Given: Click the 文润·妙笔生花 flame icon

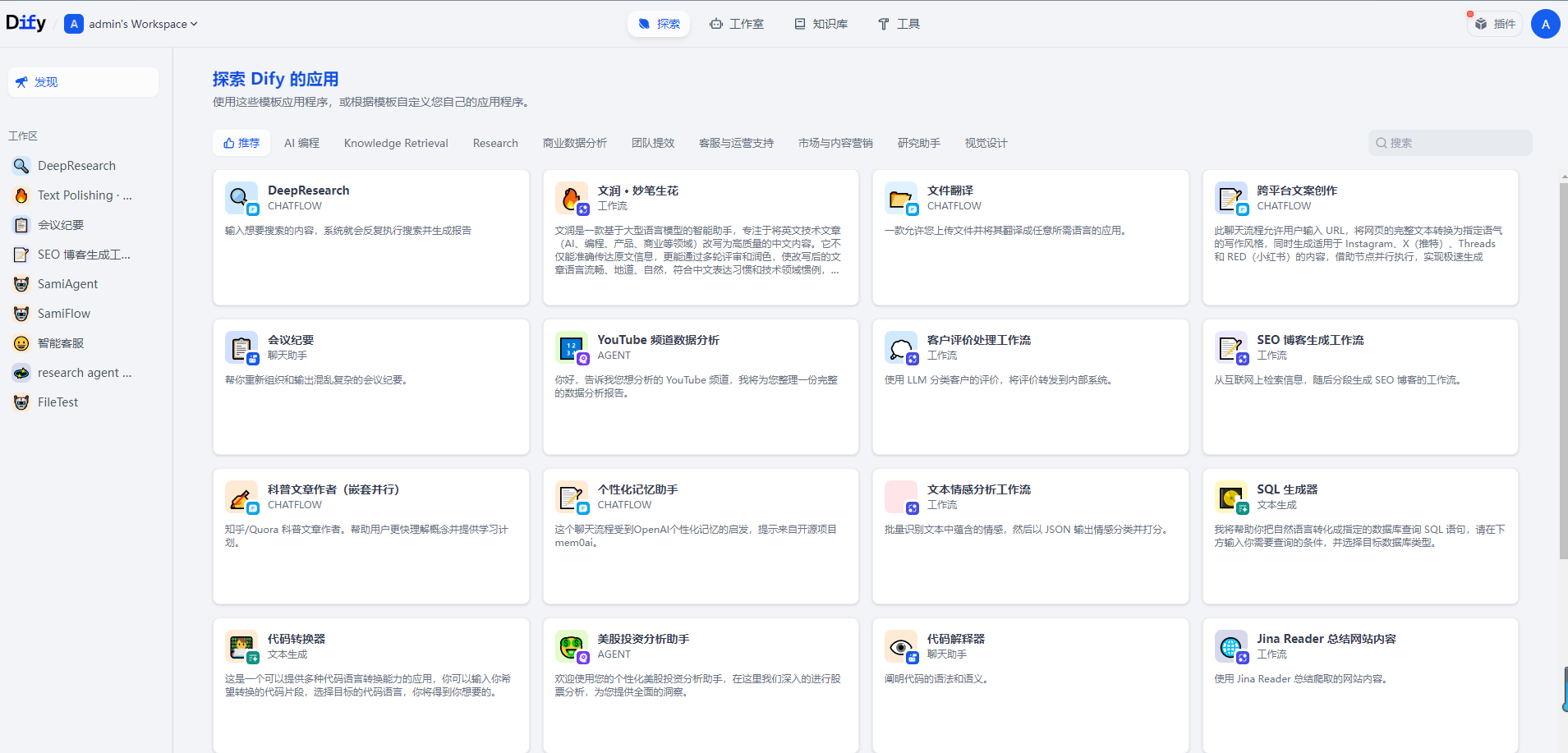Looking at the screenshot, I should click(x=570, y=197).
